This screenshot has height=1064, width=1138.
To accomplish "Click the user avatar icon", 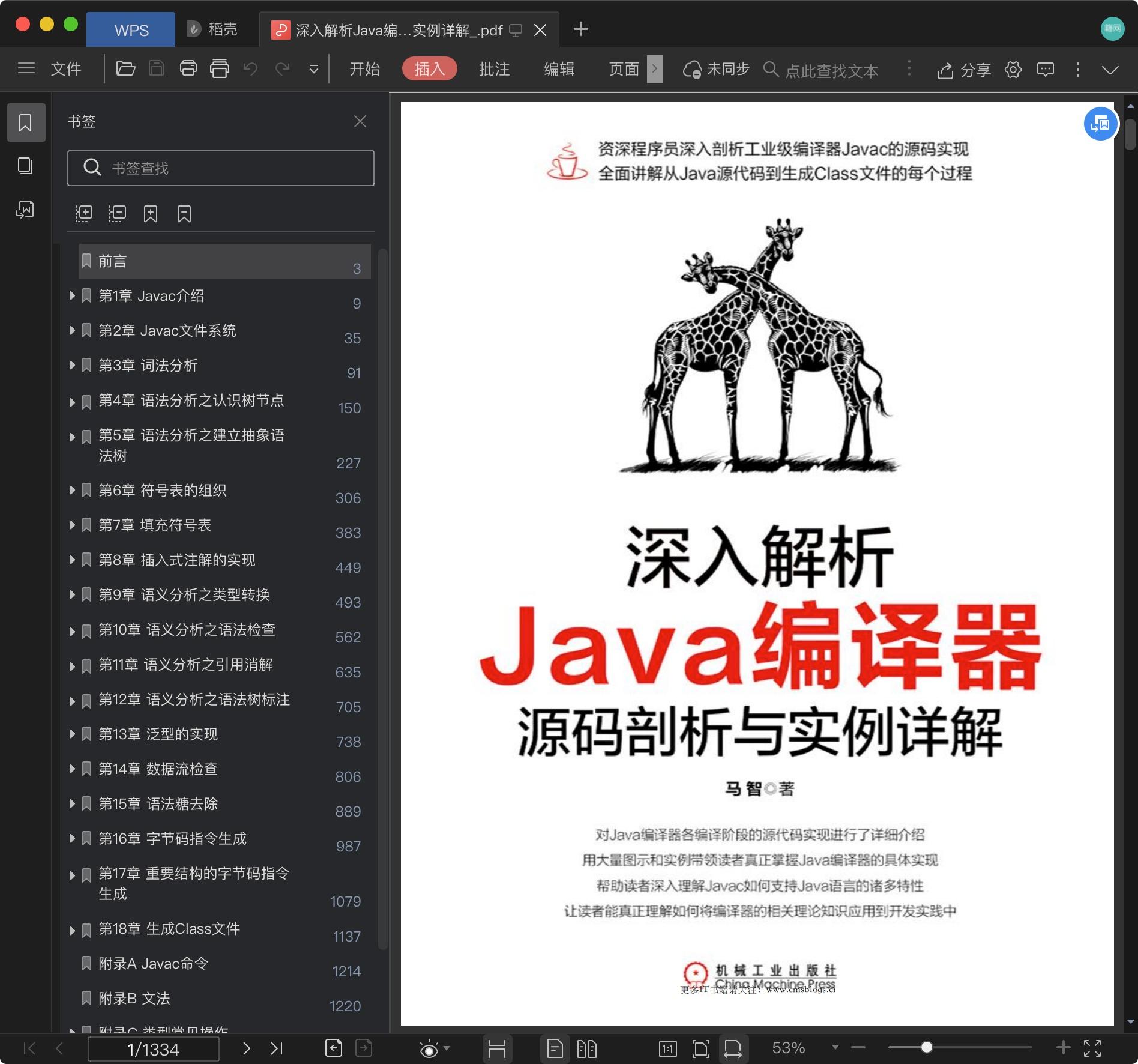I will pos(1112,29).
